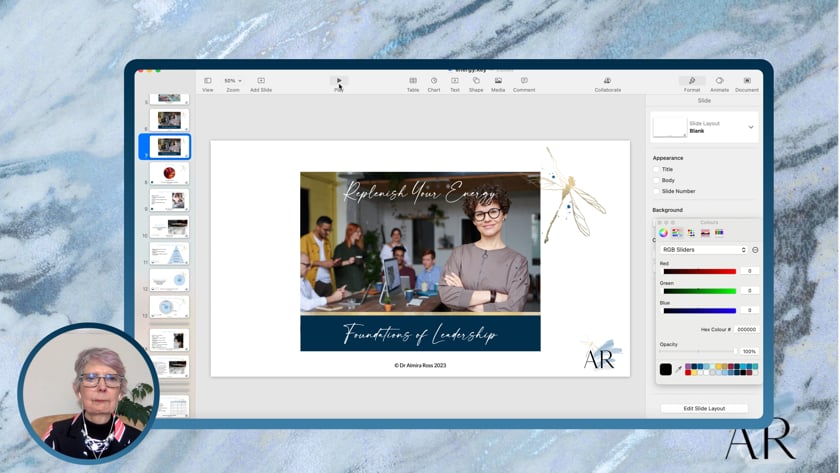Insert a Chart from the toolbar
This screenshot has width=840, height=473.
pos(434,80)
